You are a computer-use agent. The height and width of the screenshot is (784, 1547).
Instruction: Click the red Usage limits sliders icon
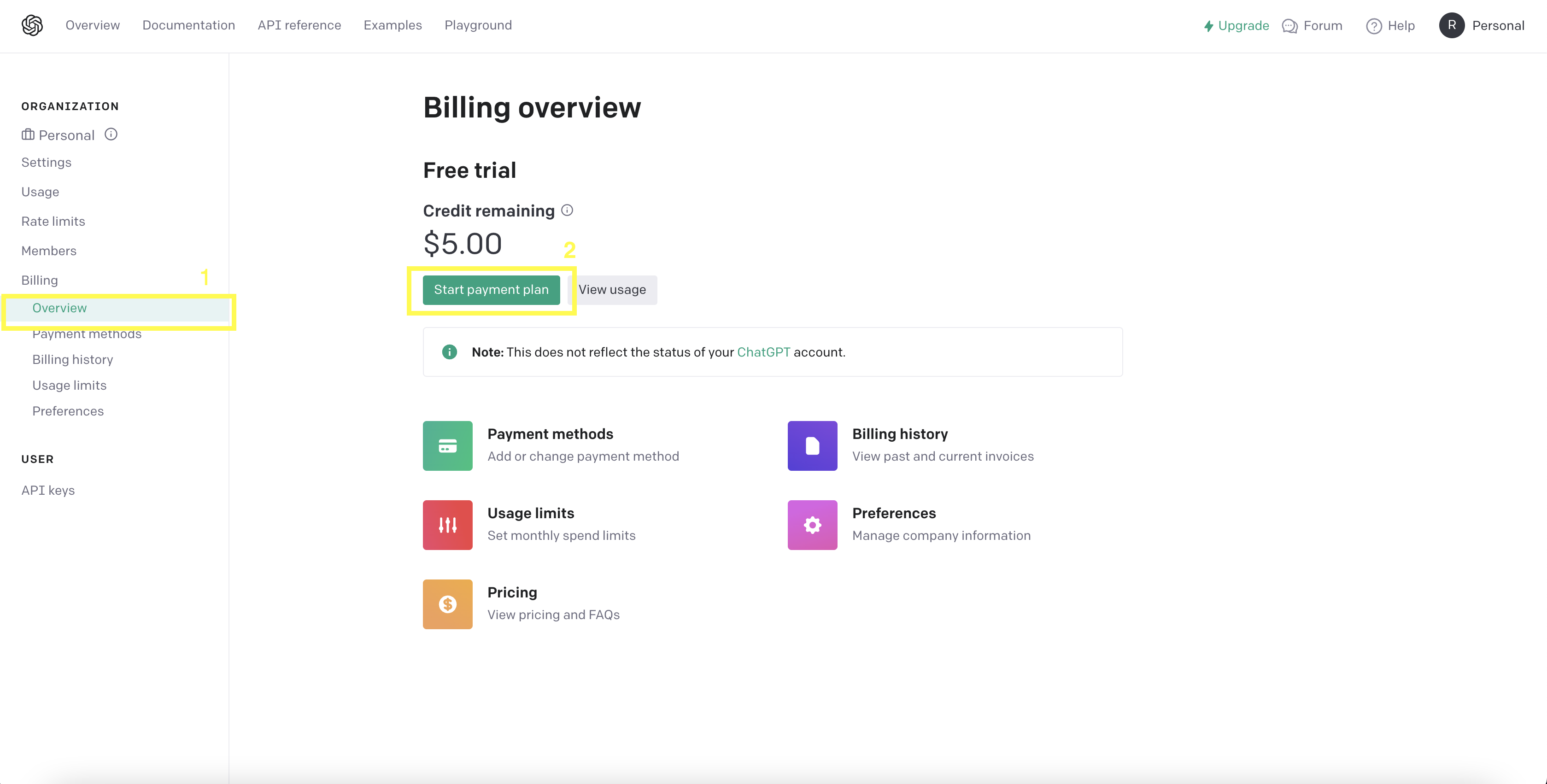point(447,525)
